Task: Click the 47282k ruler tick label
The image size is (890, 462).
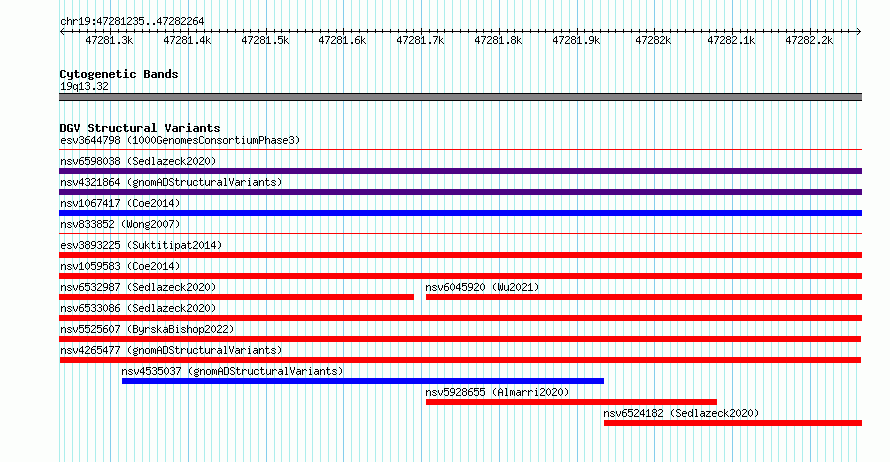Action: point(653,40)
